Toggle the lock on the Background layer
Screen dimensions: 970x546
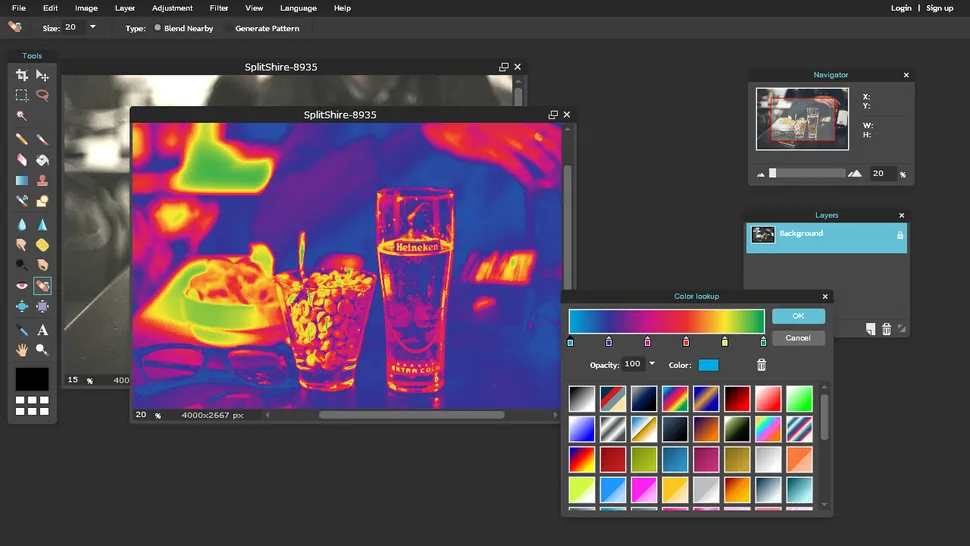click(x=900, y=235)
